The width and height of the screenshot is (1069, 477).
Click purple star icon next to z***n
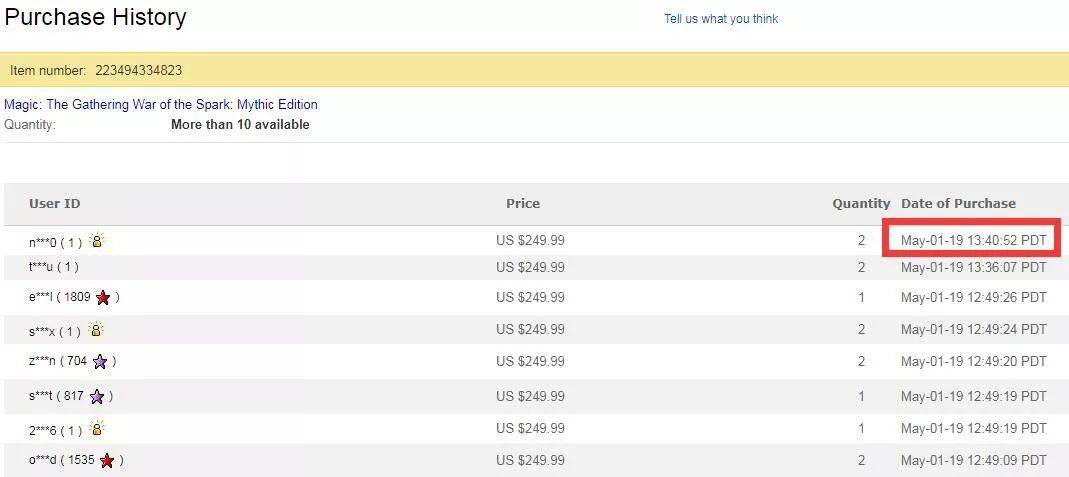tap(100, 362)
